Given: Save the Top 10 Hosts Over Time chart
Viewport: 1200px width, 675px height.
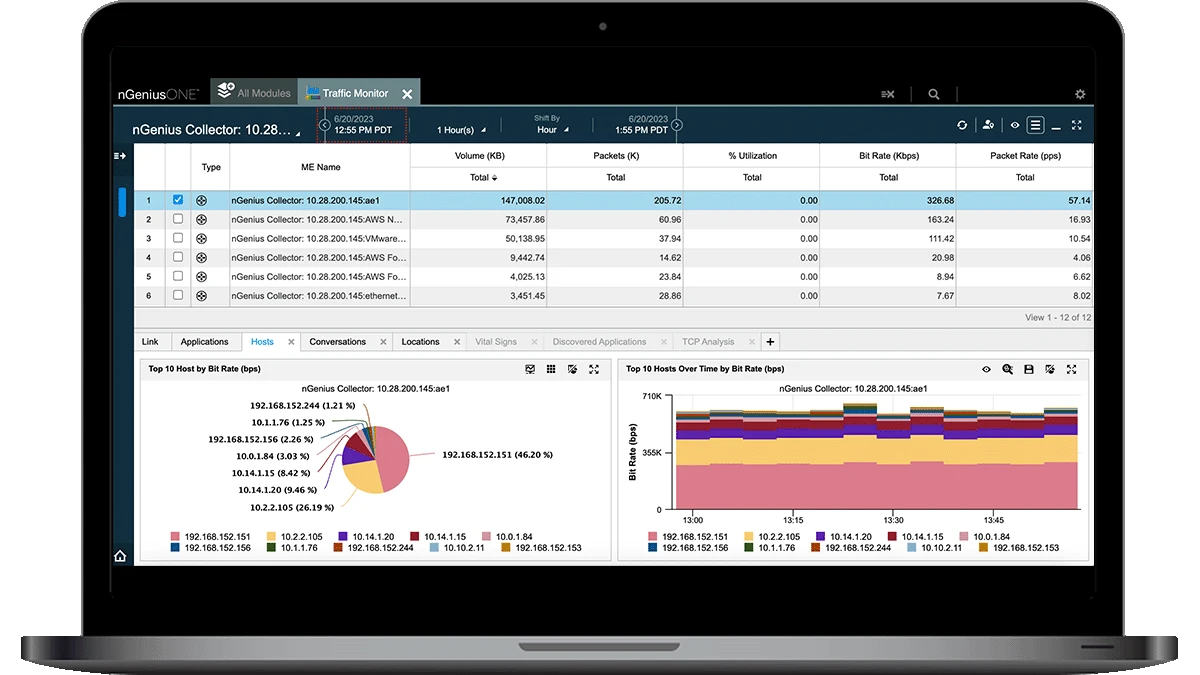Looking at the screenshot, I should pyautogui.click(x=1027, y=369).
